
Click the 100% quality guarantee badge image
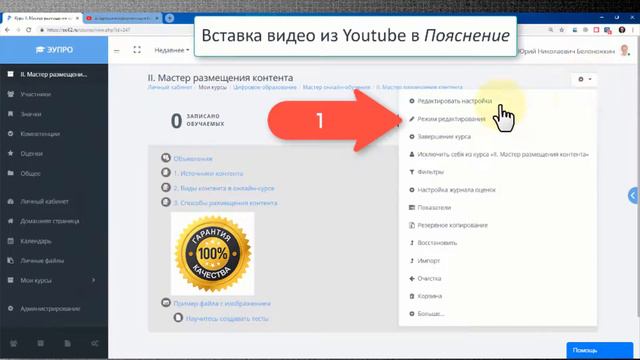213,253
